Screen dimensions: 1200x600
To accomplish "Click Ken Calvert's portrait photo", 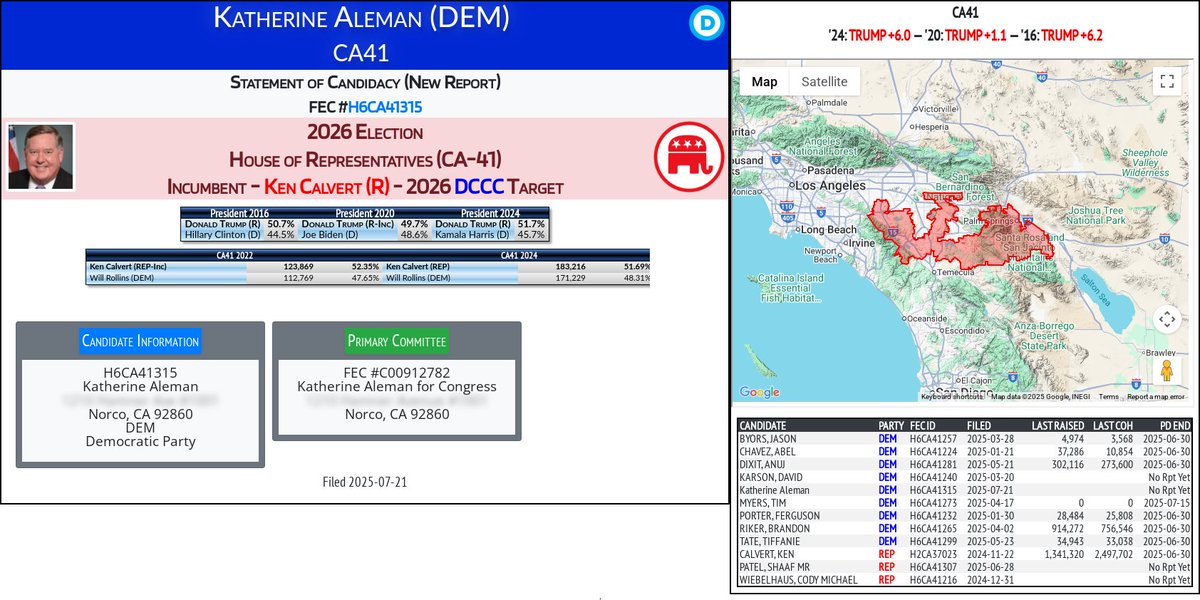I will (41, 157).
